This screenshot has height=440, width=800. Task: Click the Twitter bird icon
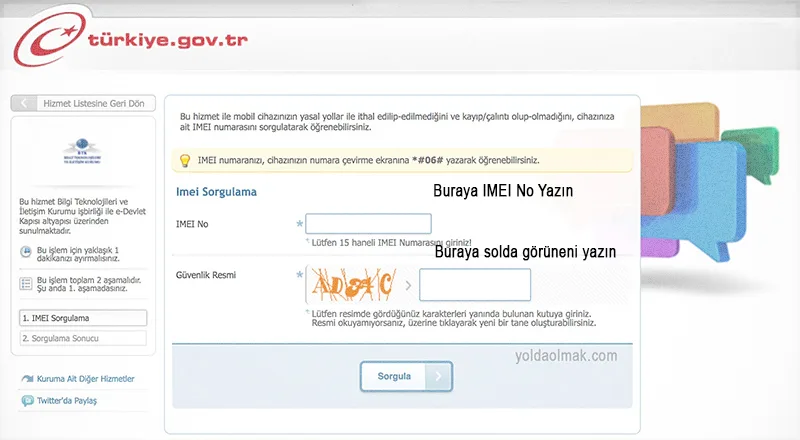pos(27,400)
